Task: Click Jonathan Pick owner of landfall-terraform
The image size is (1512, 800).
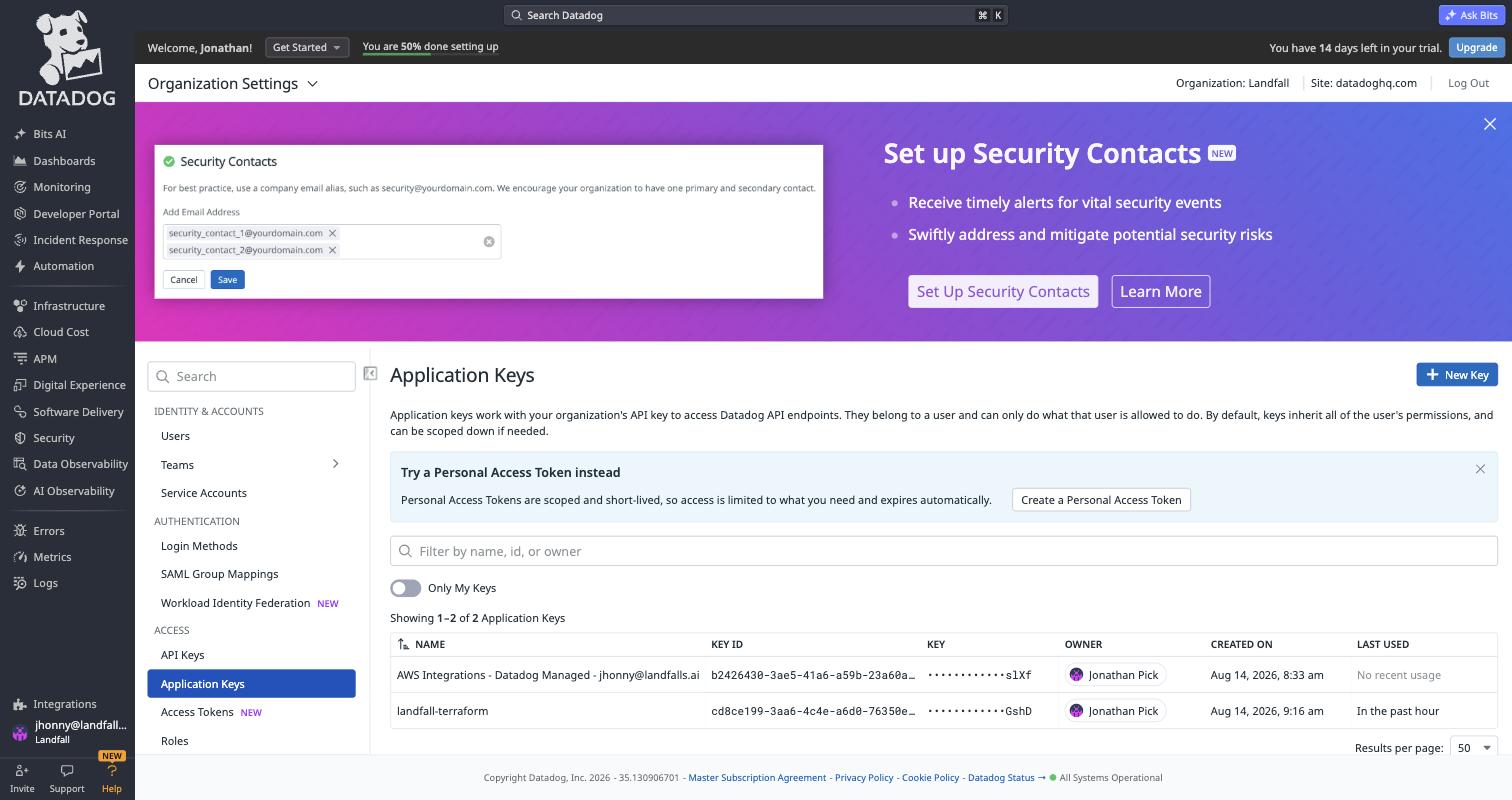Action: [1114, 711]
